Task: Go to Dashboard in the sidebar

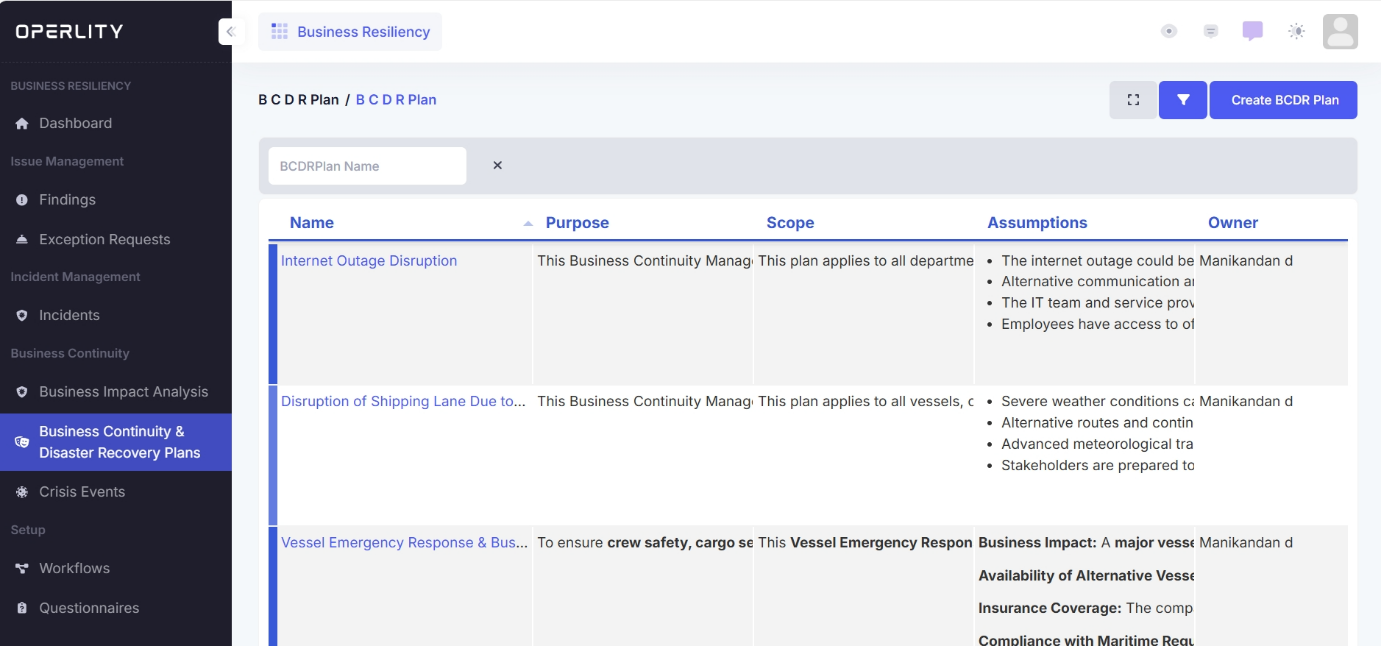Action: click(x=75, y=123)
